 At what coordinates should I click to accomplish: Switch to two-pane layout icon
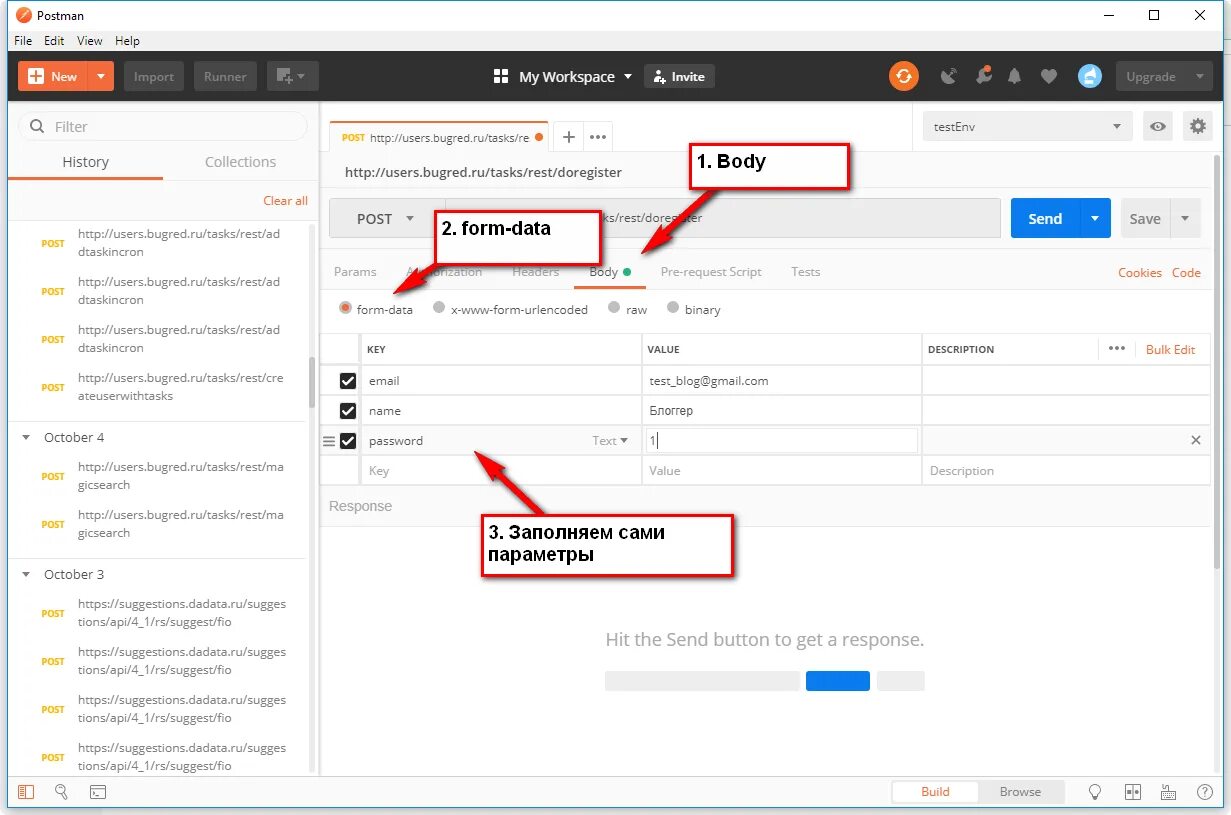pos(1133,792)
